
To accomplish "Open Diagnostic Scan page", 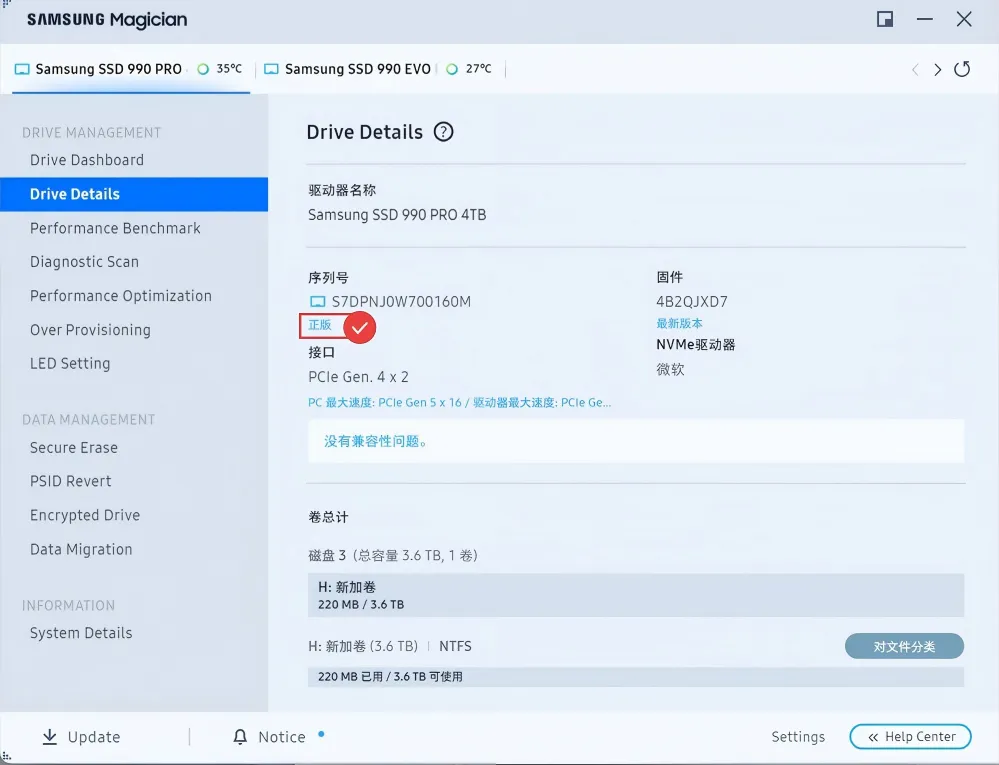I will 84,262.
